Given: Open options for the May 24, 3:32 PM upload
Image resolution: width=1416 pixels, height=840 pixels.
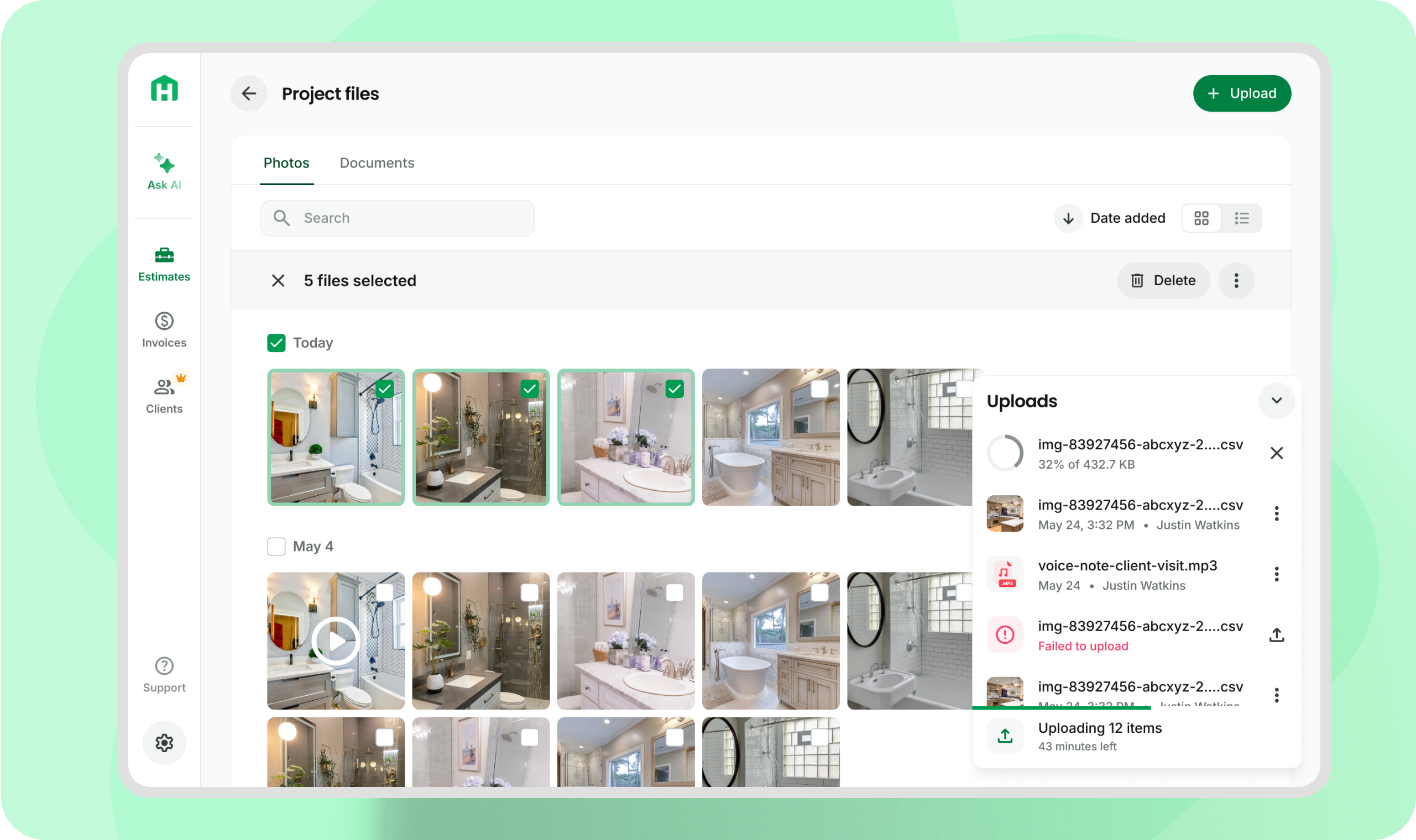Looking at the screenshot, I should pos(1277,514).
